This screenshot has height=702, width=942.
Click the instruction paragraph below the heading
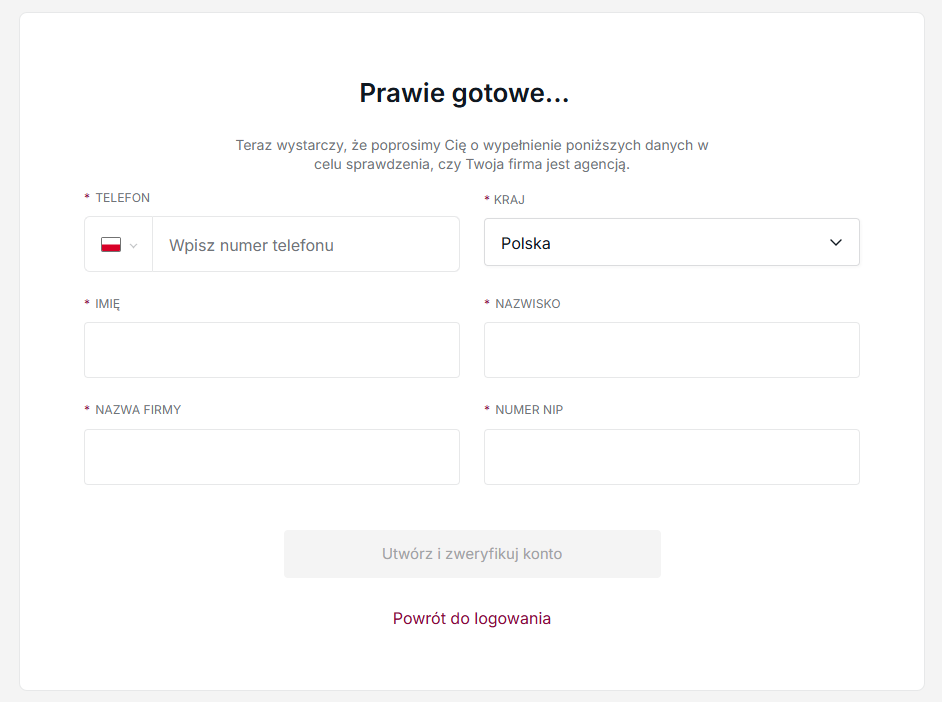[472, 155]
